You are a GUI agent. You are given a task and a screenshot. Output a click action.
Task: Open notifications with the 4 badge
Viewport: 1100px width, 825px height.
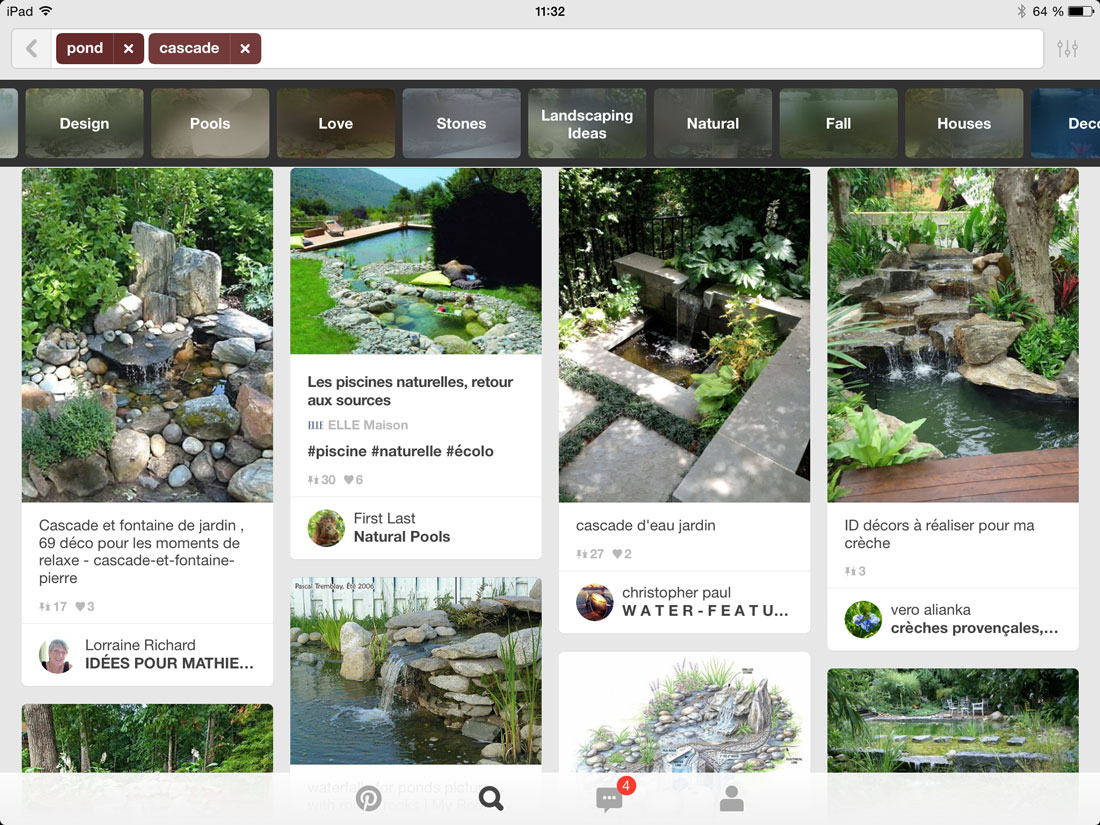point(610,797)
